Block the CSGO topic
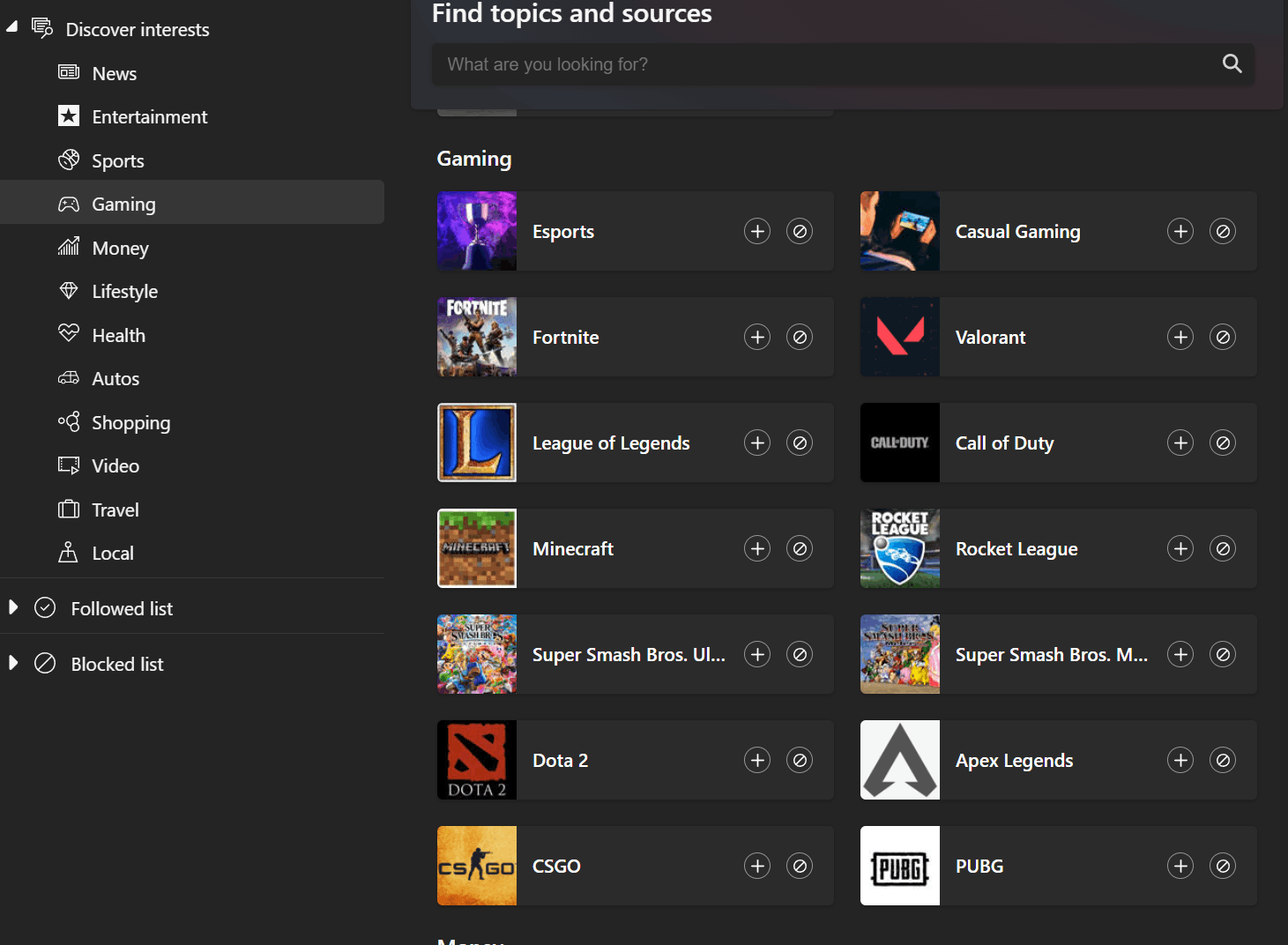 [800, 866]
